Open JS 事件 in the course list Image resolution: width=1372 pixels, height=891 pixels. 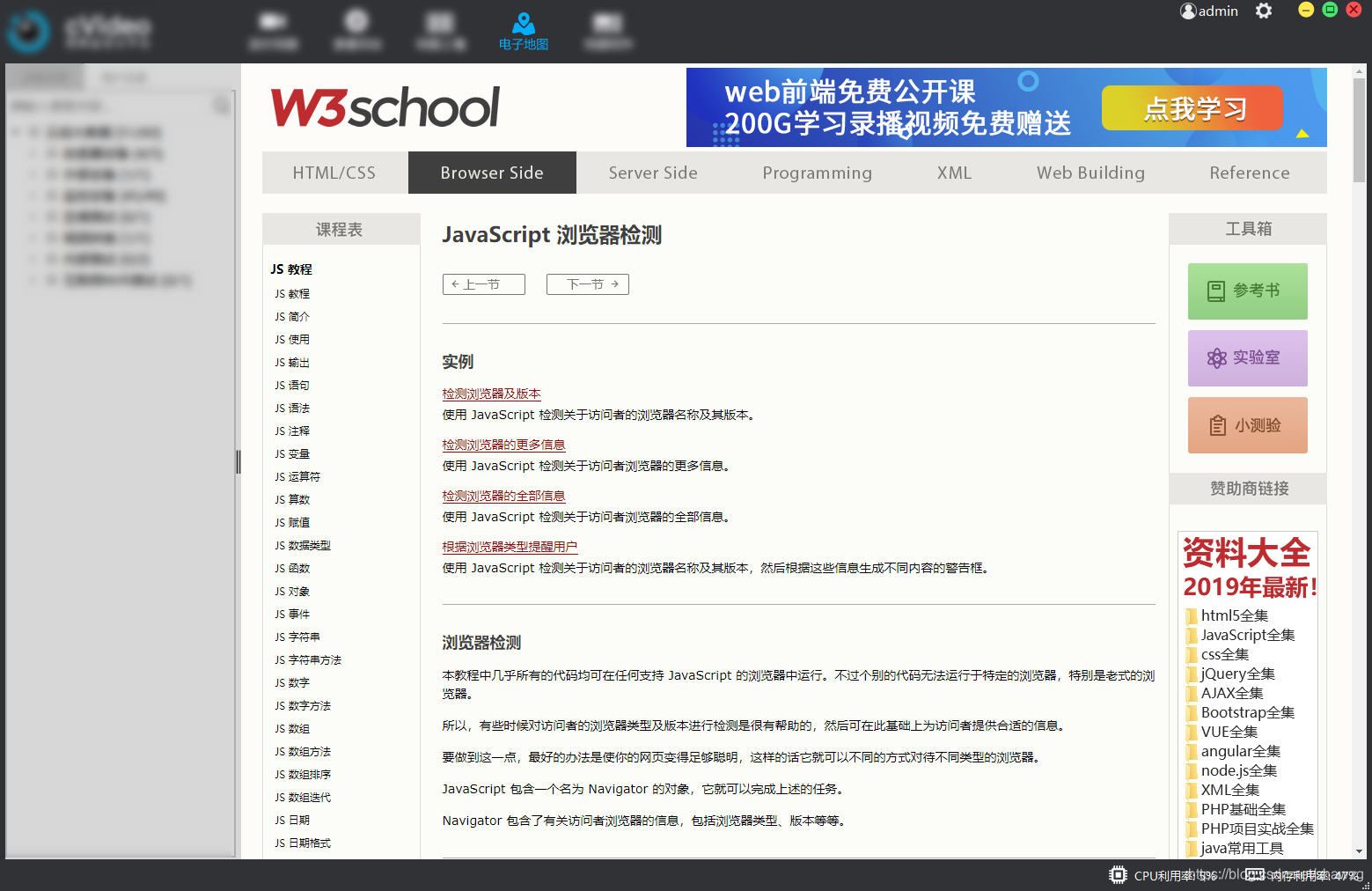coord(292,614)
